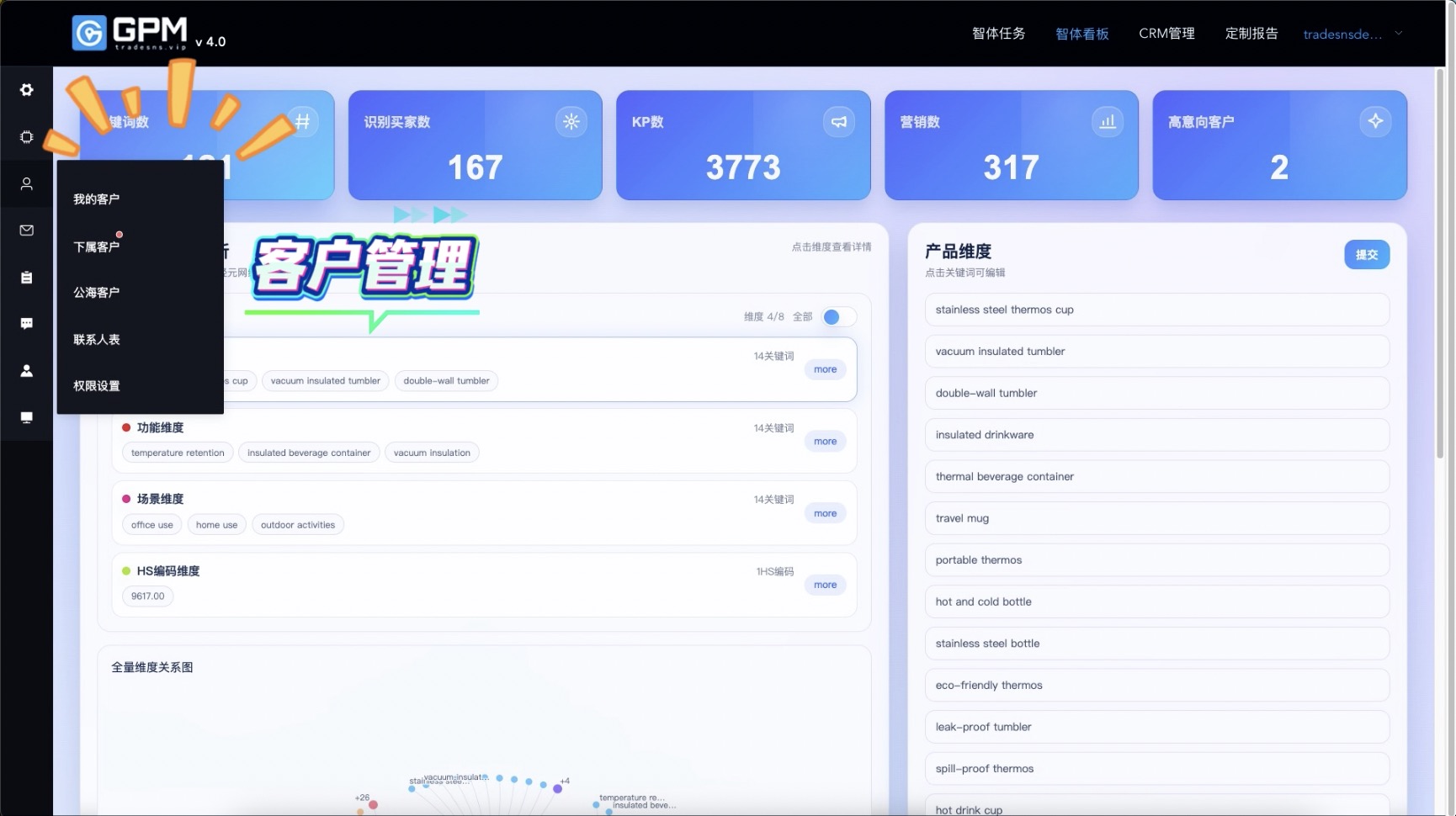Screen dimensions: 1456x816
Task: Open the clipboard icon in sidebar
Action: 27,278
